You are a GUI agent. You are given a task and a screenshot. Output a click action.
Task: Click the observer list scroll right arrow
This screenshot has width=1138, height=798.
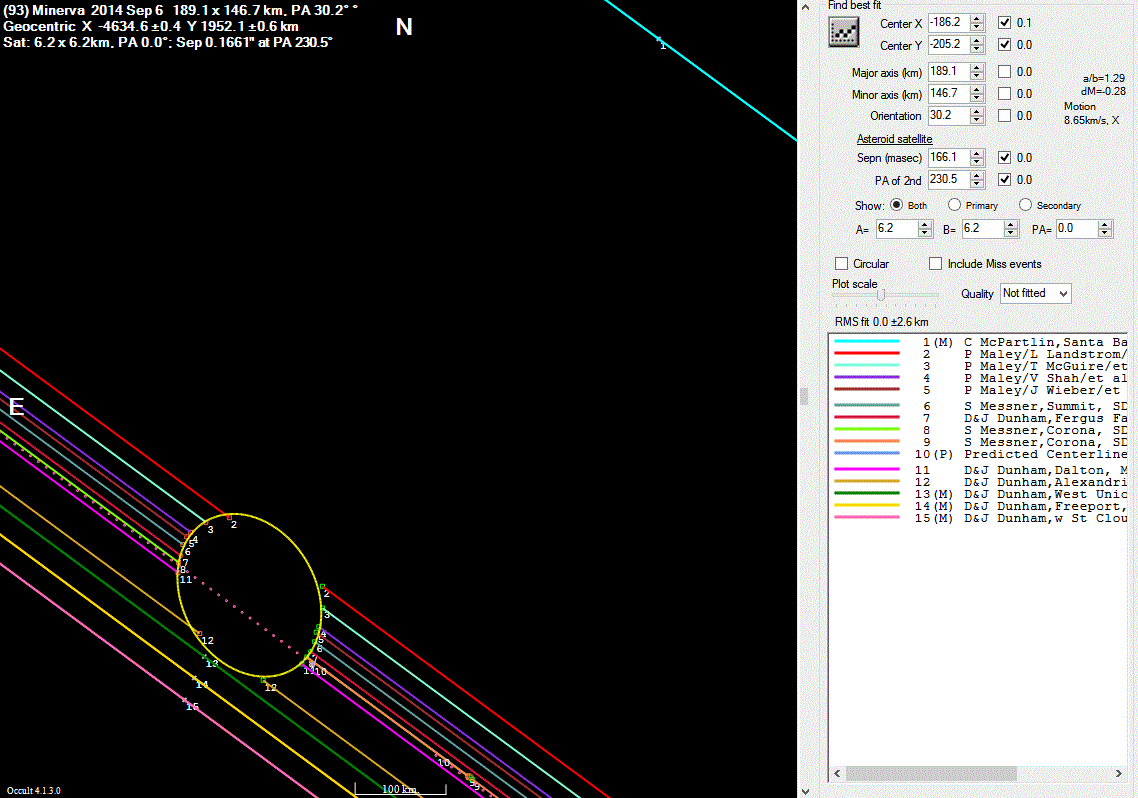[1118, 773]
